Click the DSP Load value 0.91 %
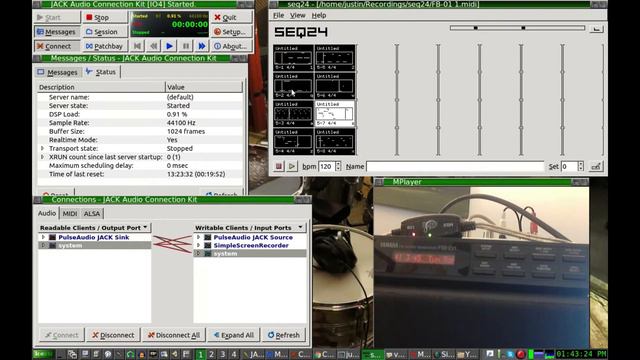Image resolution: width=640 pixels, height=360 pixels. (x=177, y=114)
